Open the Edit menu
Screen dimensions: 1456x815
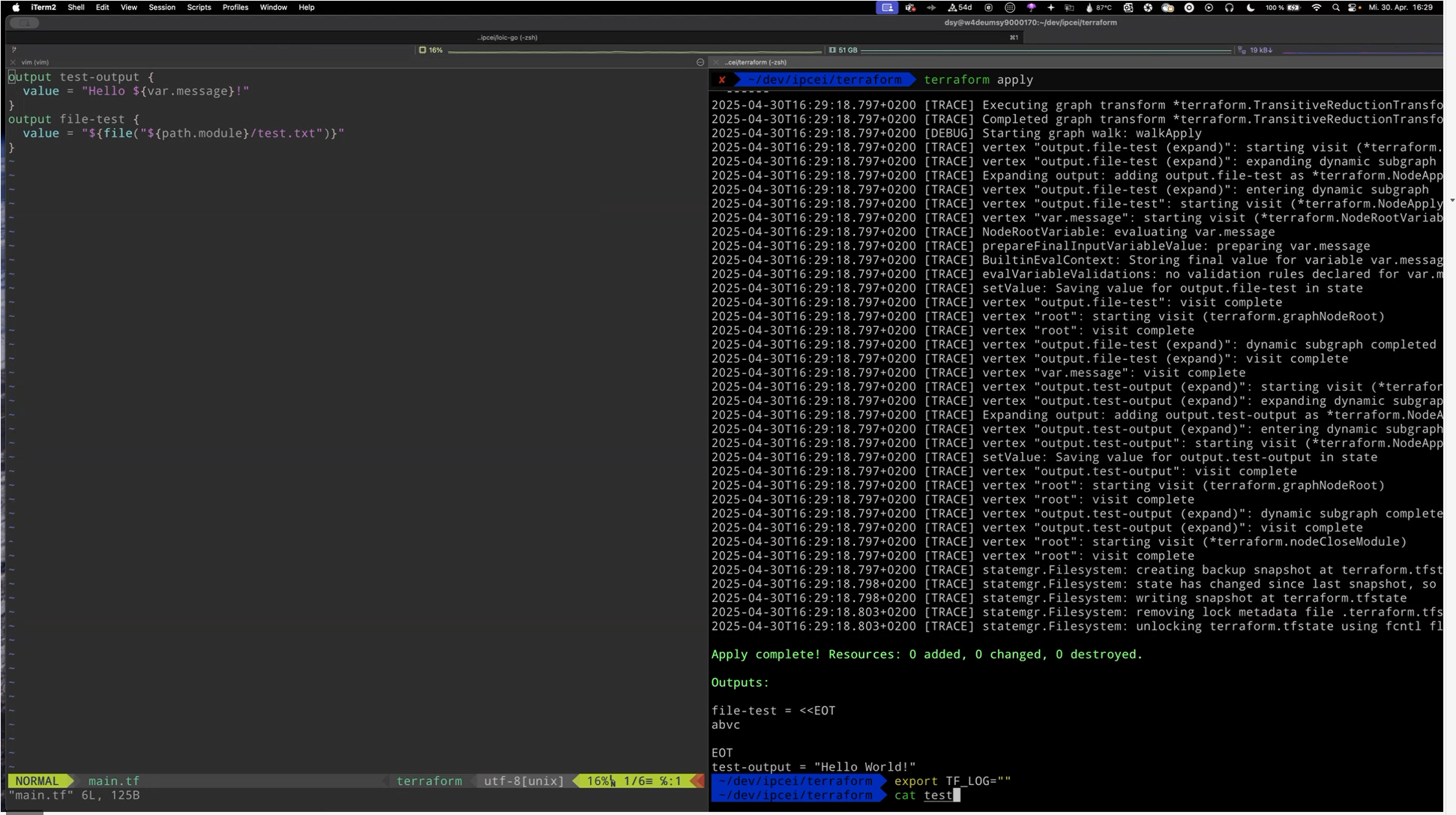[x=103, y=7]
